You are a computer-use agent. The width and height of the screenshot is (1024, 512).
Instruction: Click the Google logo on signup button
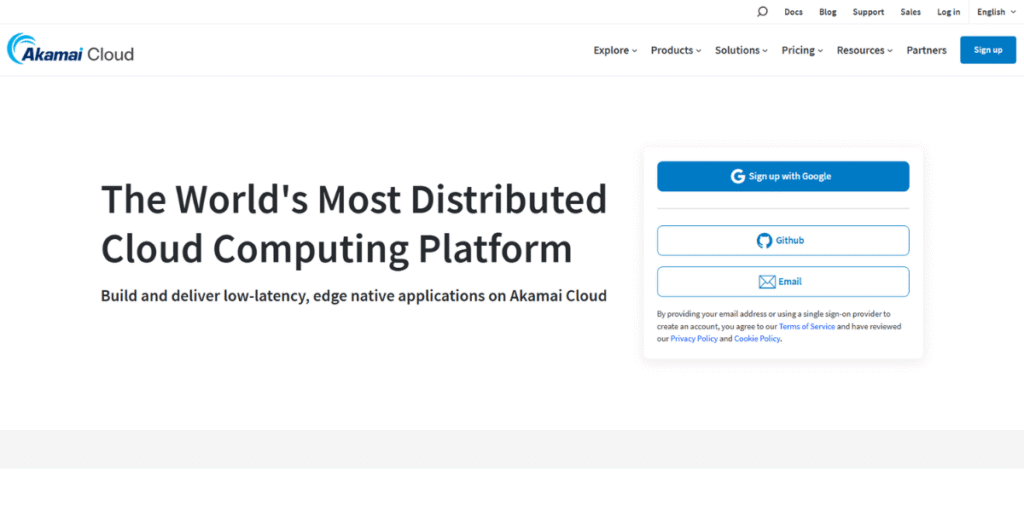(x=738, y=176)
